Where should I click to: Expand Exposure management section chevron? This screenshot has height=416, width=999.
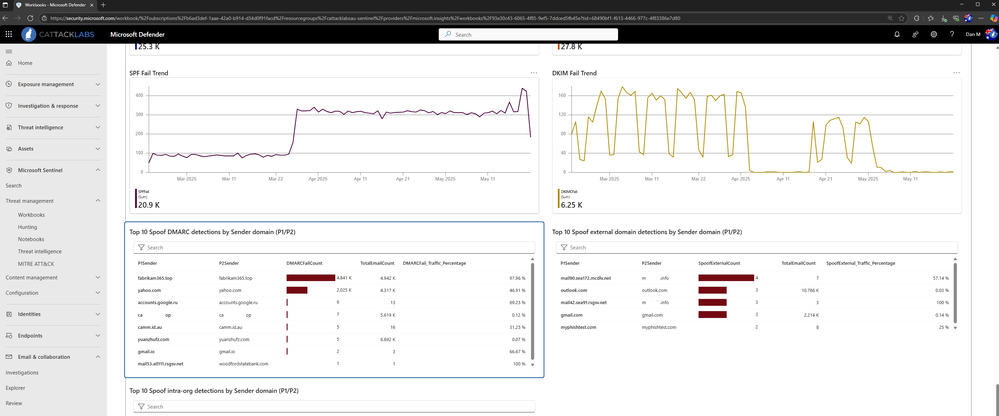pos(97,84)
